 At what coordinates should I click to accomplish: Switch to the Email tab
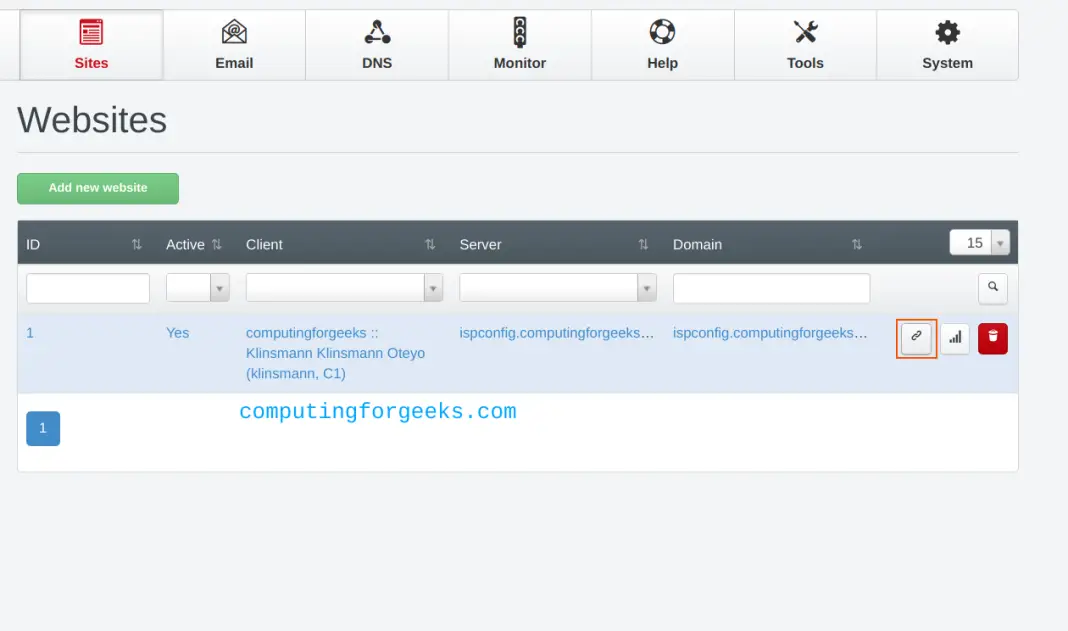click(234, 45)
